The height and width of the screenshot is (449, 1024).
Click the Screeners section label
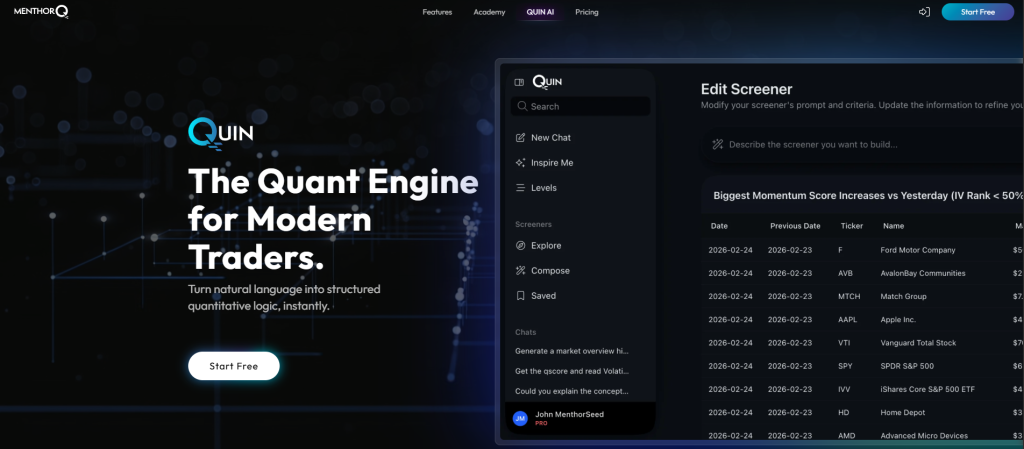coord(533,224)
